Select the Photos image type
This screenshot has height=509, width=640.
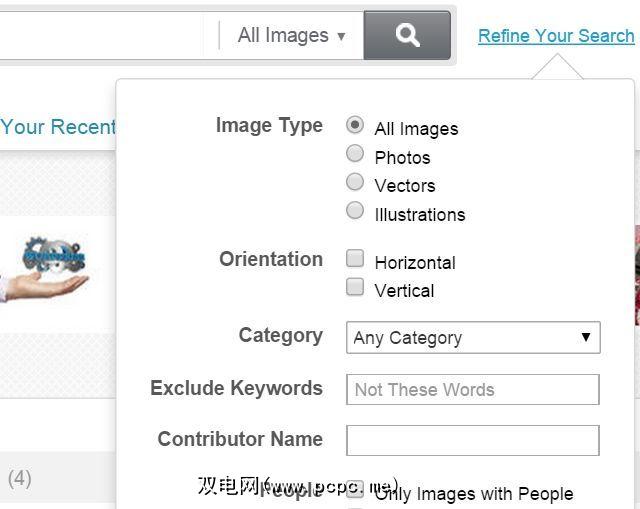pos(355,154)
